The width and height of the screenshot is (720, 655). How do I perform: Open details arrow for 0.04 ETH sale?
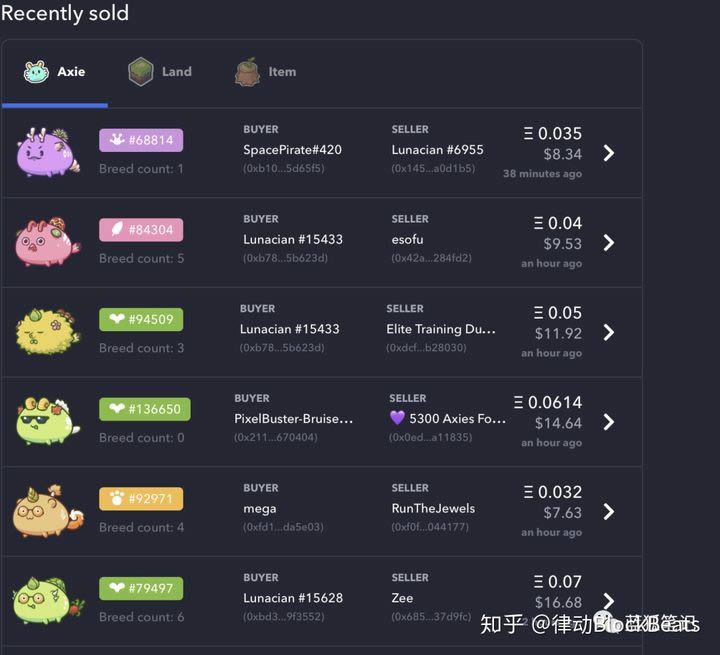pyautogui.click(x=609, y=243)
